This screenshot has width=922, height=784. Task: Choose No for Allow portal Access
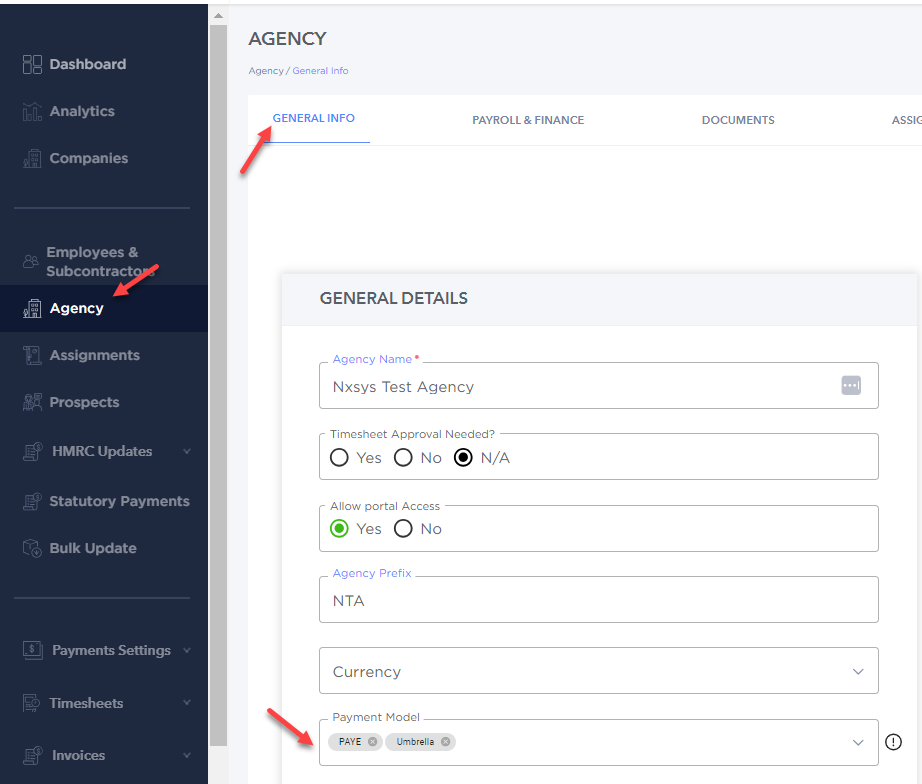coord(403,529)
